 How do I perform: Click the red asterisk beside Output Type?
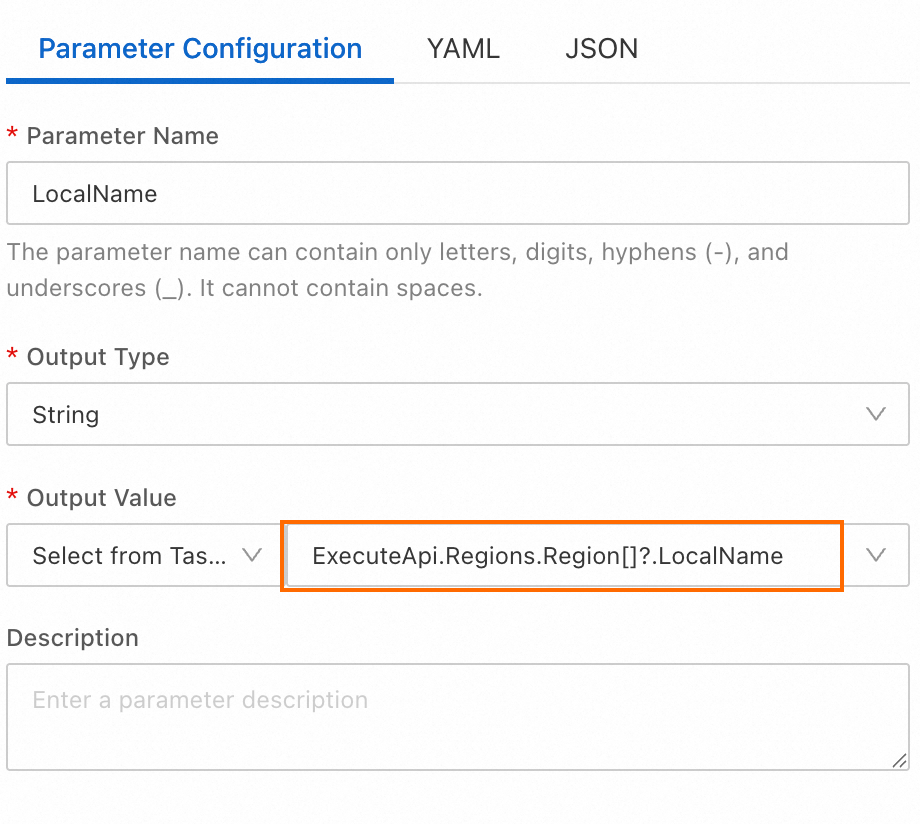pyautogui.click(x=13, y=357)
